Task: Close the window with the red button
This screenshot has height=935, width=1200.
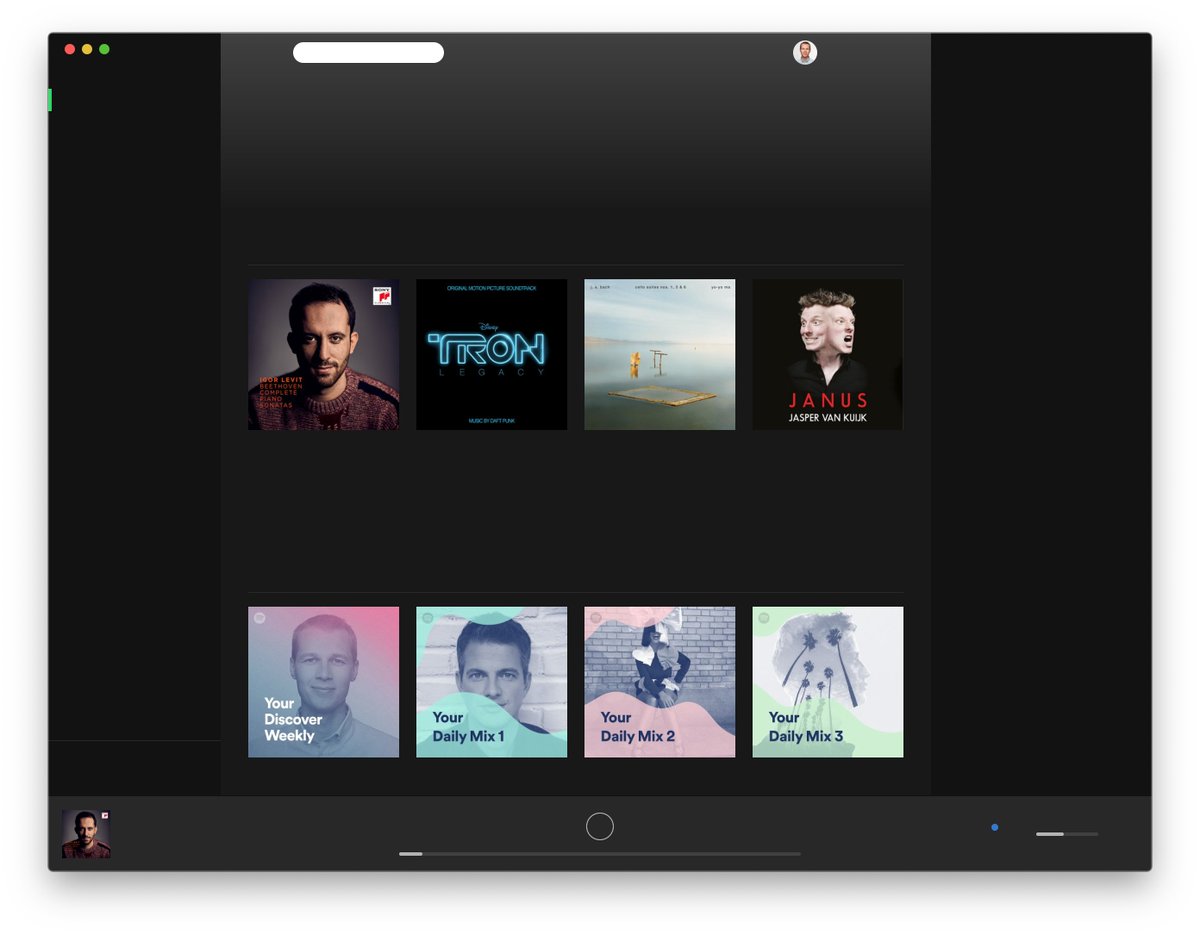Action: (x=70, y=49)
